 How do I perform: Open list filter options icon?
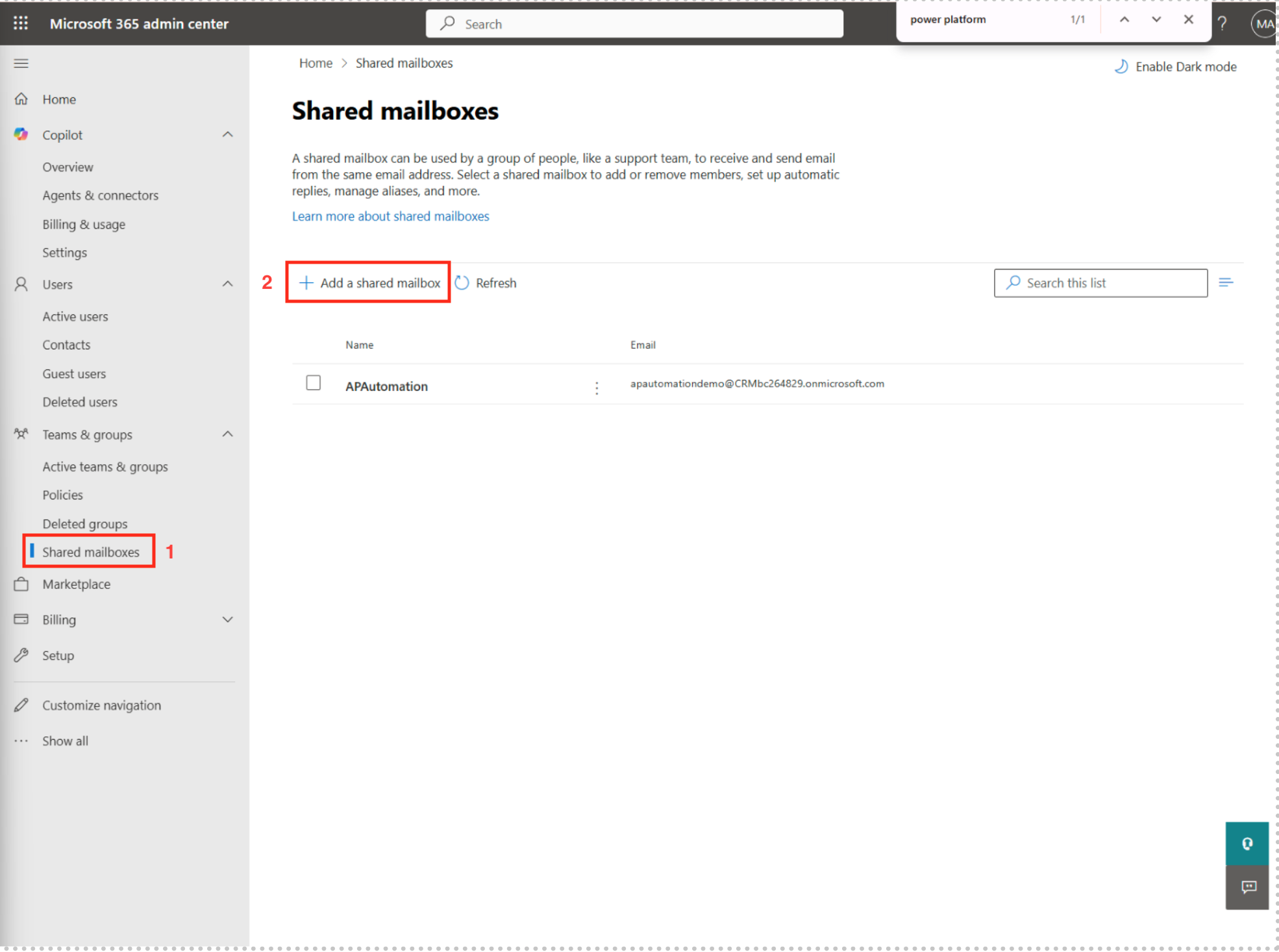[x=1226, y=282]
